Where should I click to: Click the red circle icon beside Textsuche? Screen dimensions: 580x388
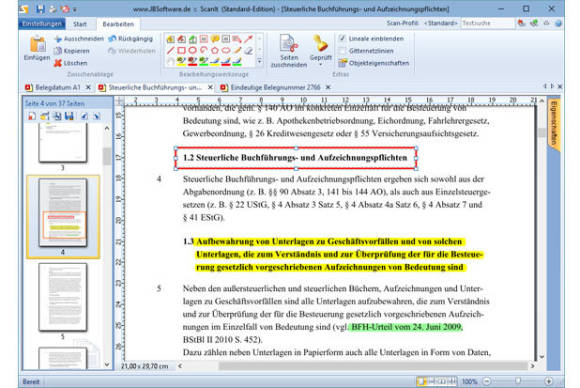tap(522, 23)
